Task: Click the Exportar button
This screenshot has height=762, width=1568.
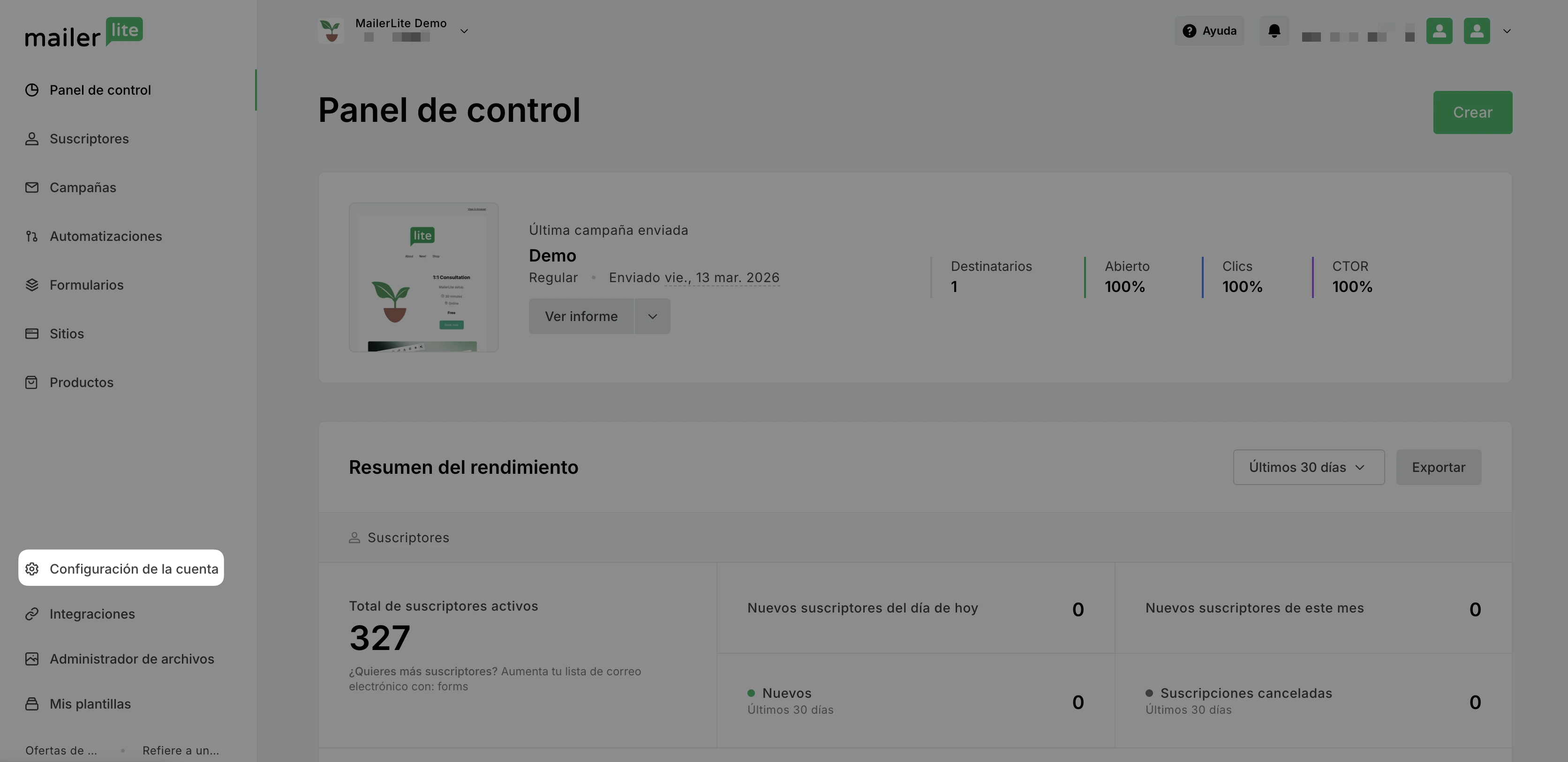Action: pyautogui.click(x=1438, y=467)
